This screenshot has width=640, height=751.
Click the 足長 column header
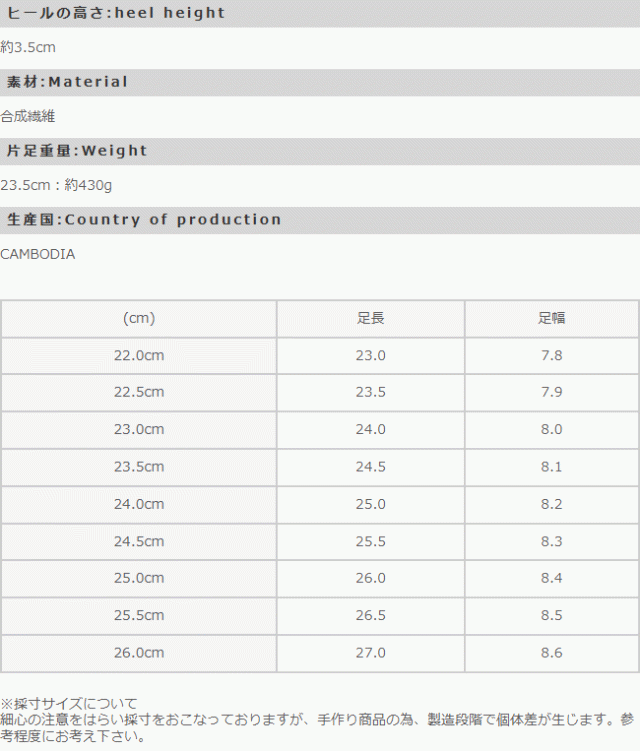(x=370, y=319)
